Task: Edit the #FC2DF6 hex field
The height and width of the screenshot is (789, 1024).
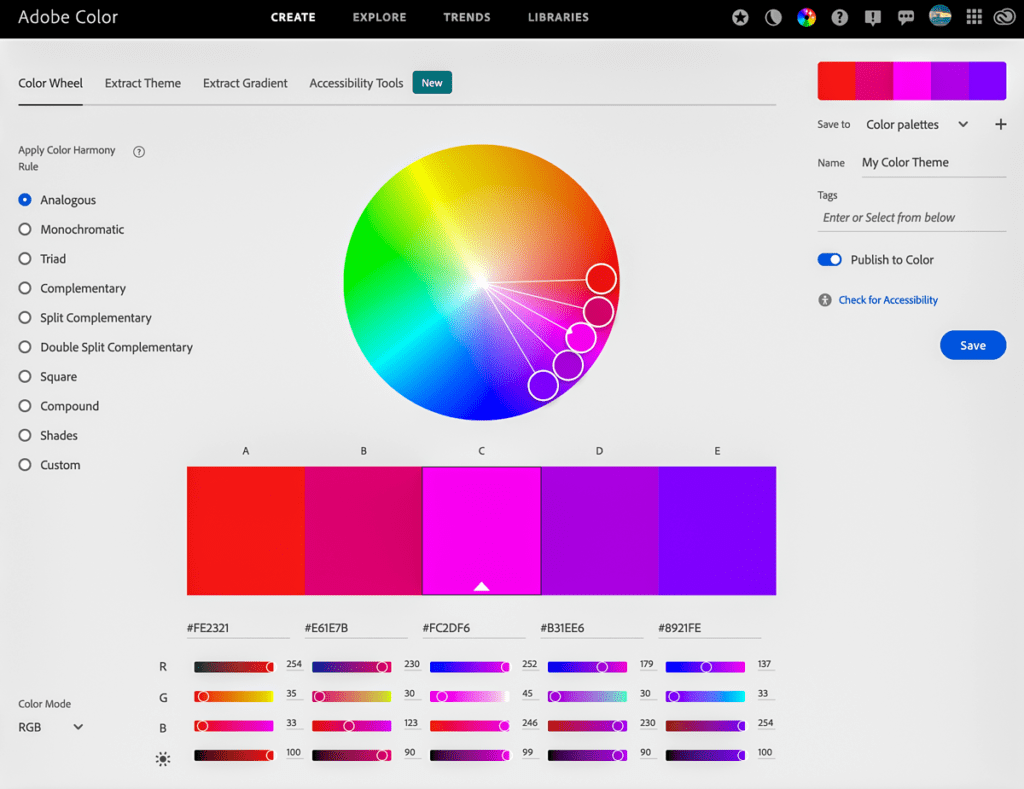Action: (473, 628)
